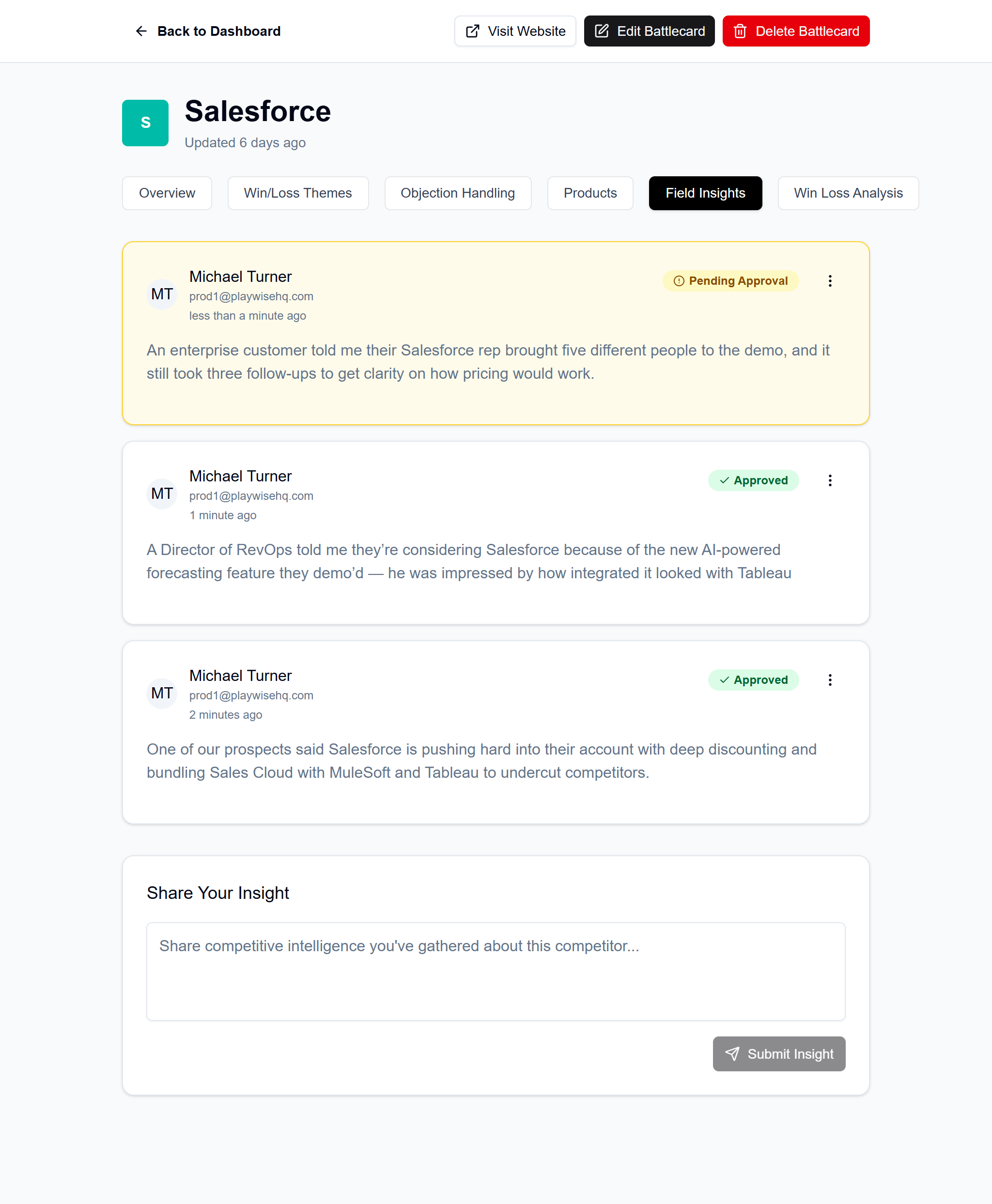The image size is (992, 1204).
Task: Open options menu for the pending insight
Action: [830, 280]
